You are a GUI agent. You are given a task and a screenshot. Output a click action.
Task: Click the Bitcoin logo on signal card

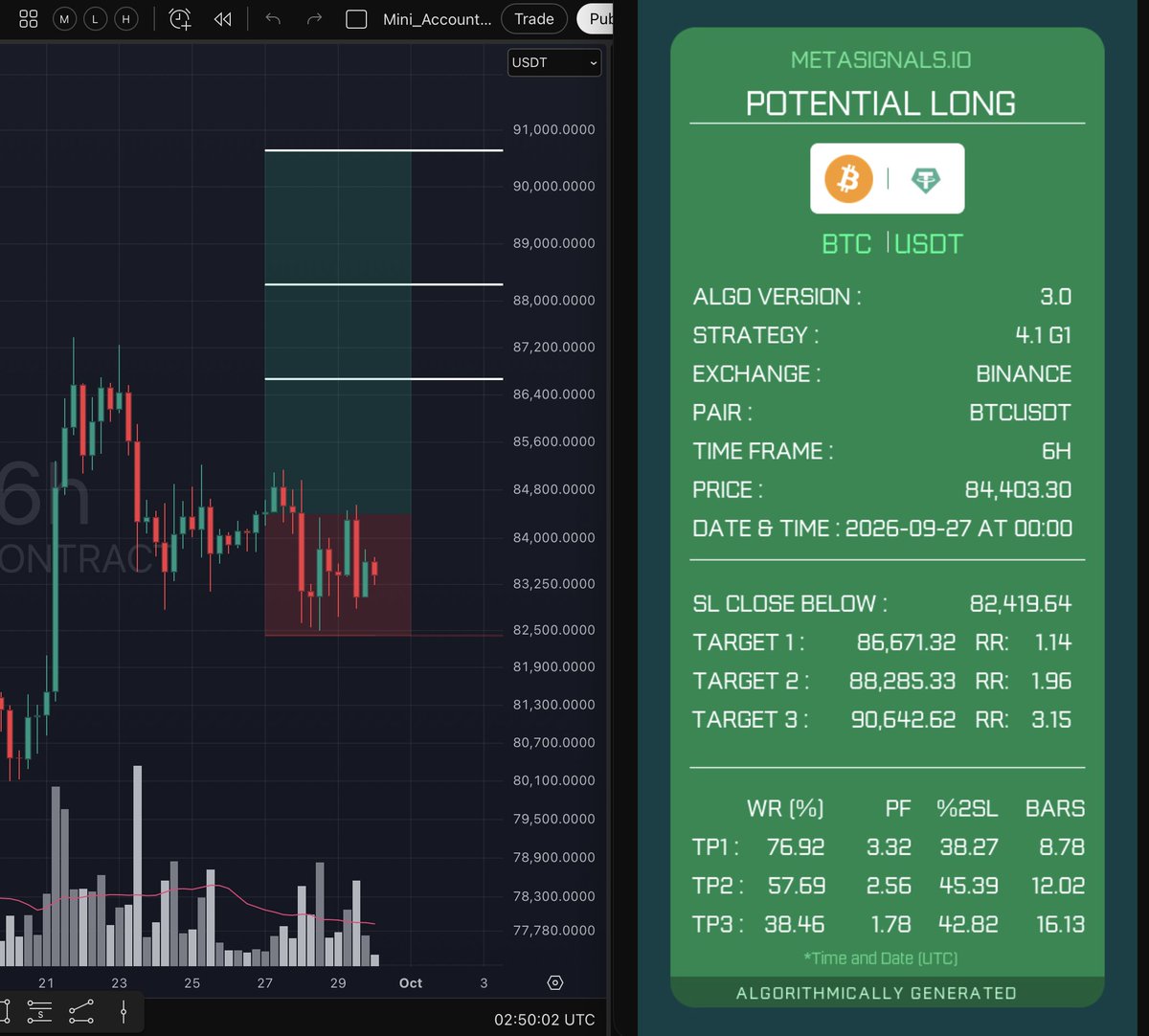[x=848, y=179]
